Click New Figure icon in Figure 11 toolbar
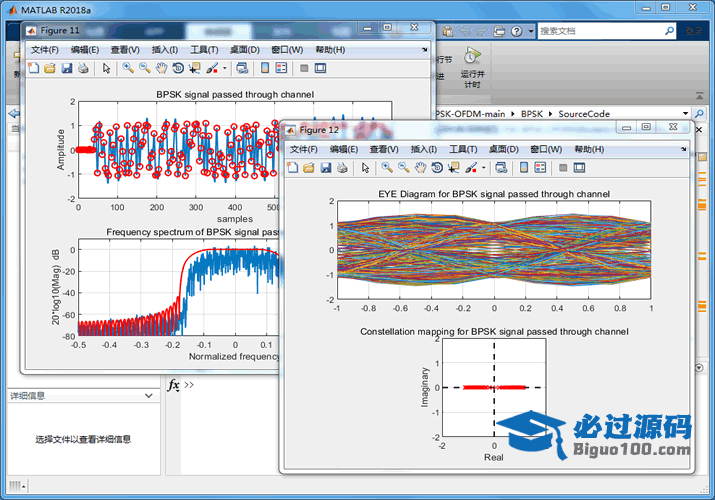Screen dimensions: 715x500 coord(34,68)
